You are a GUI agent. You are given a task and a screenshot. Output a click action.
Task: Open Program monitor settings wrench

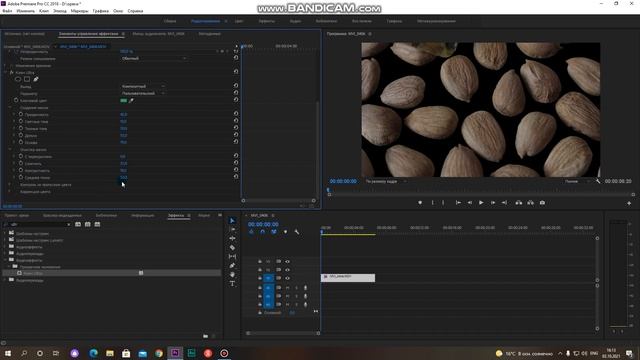598,181
